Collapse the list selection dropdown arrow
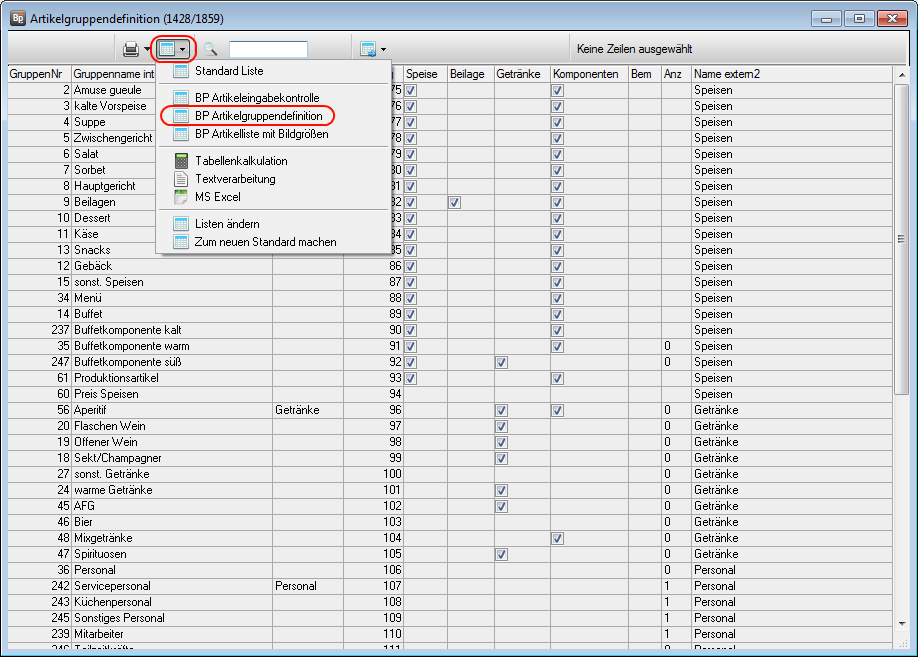The height and width of the screenshot is (657, 918). [182, 49]
